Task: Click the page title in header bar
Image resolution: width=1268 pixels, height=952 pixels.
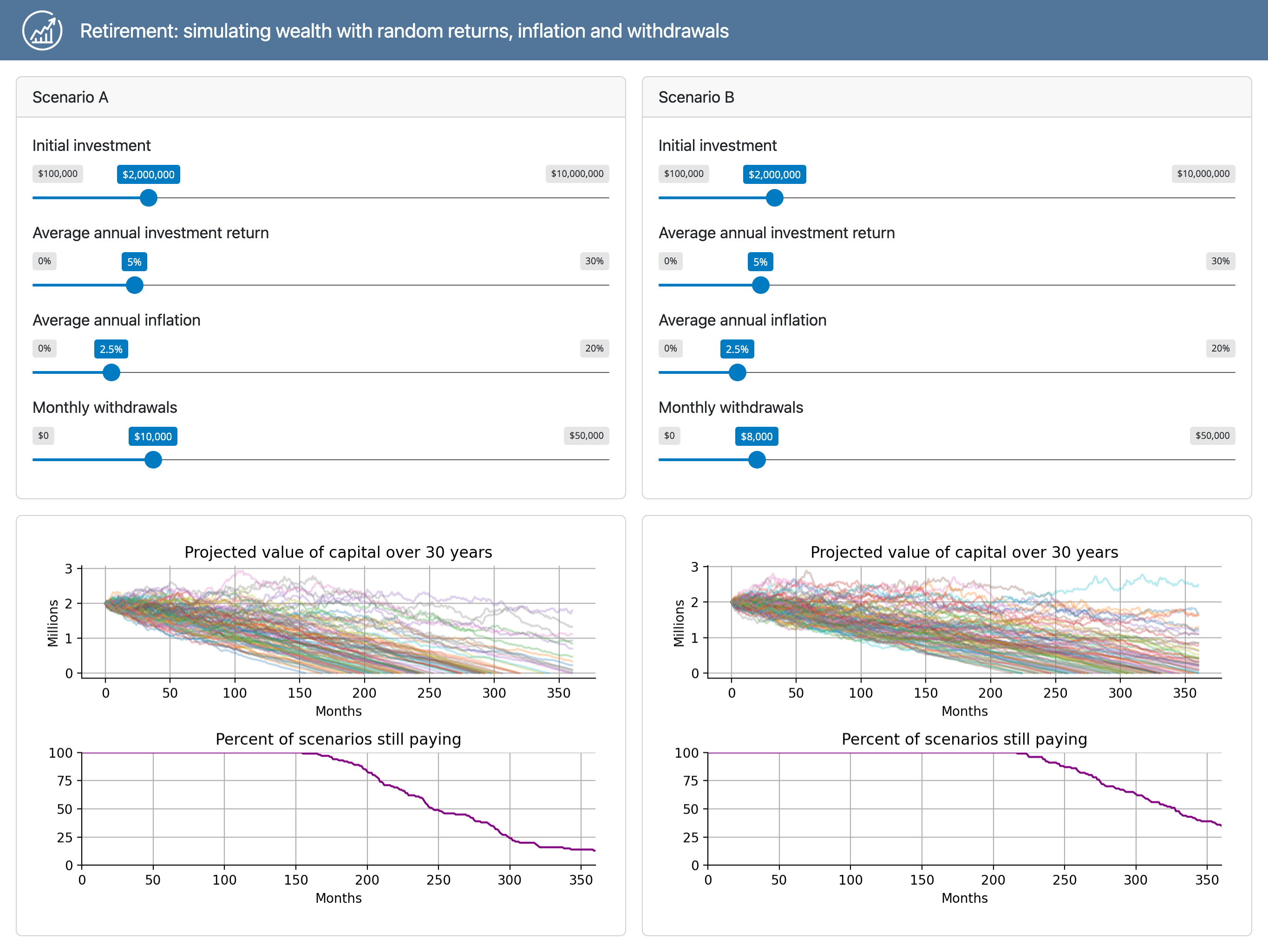Action: [404, 31]
